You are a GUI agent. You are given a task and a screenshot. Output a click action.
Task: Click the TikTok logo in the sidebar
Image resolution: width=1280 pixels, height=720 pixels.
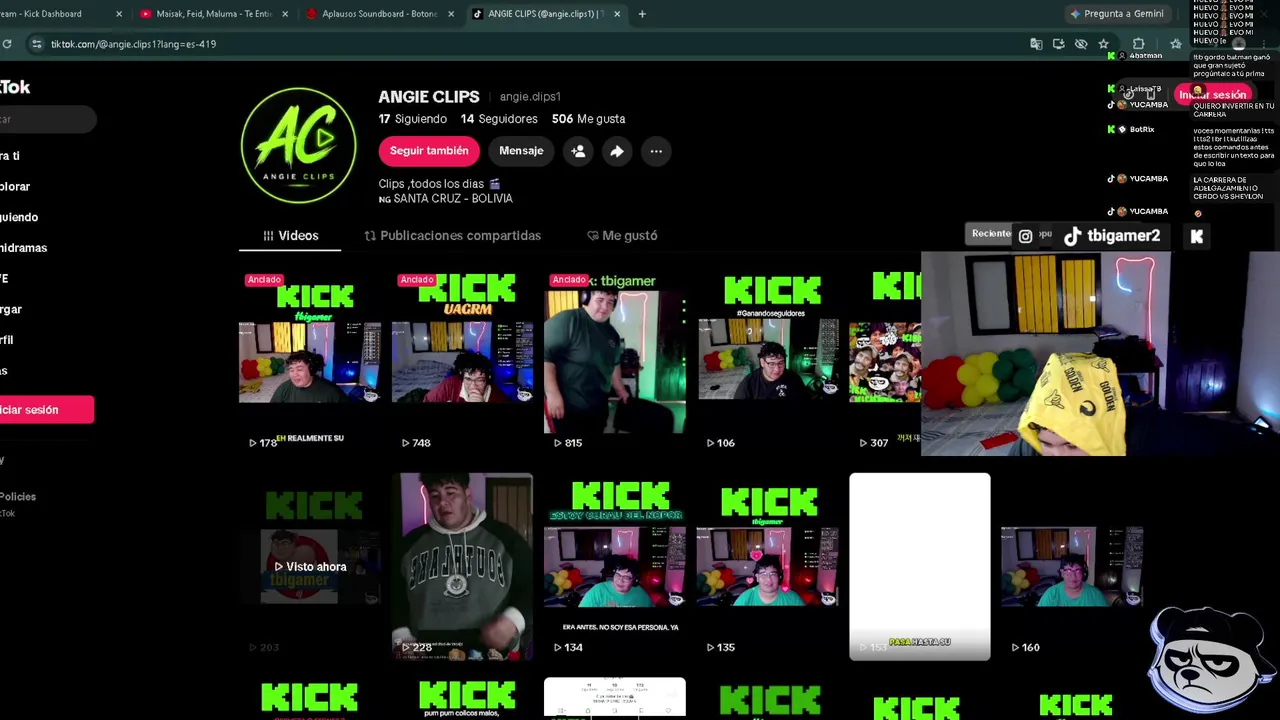[15, 87]
